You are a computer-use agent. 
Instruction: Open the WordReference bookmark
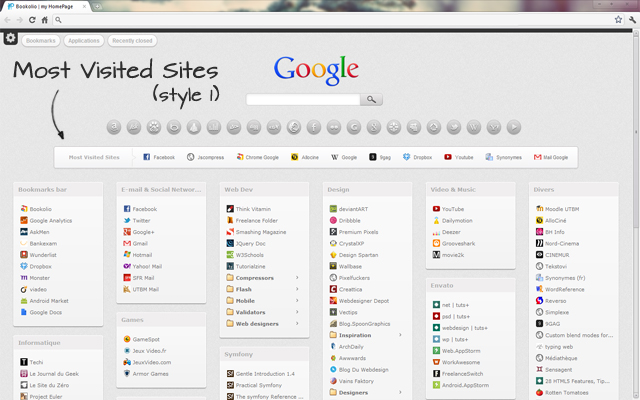pos(560,289)
